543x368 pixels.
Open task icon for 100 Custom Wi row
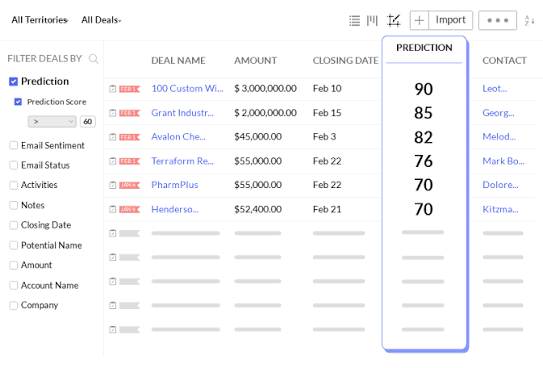point(113,89)
